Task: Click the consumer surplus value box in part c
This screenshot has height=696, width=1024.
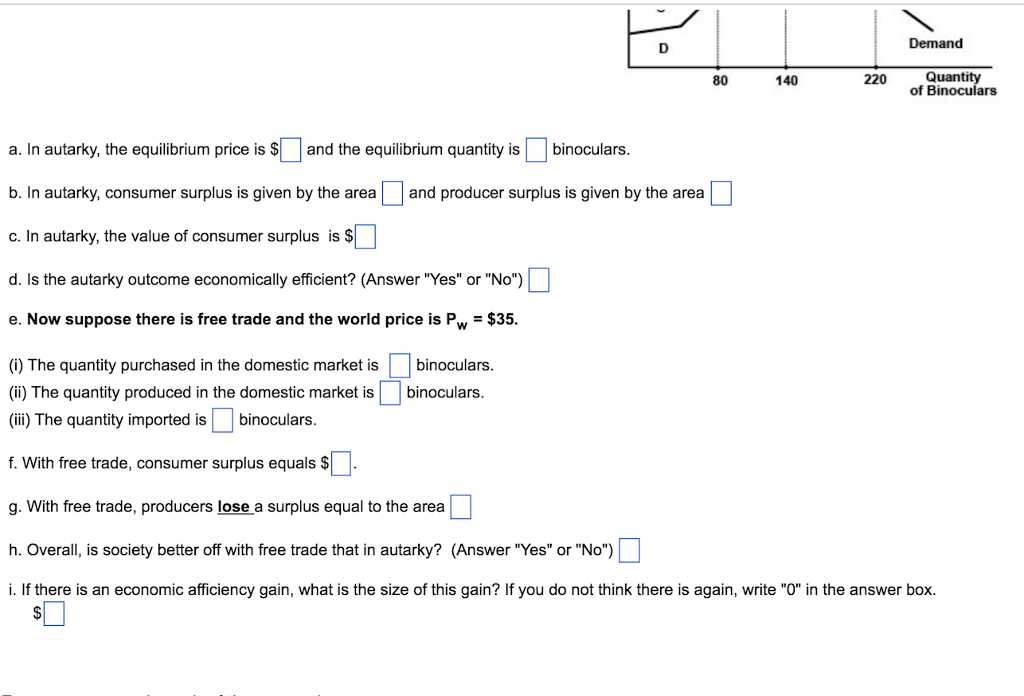Action: point(365,236)
